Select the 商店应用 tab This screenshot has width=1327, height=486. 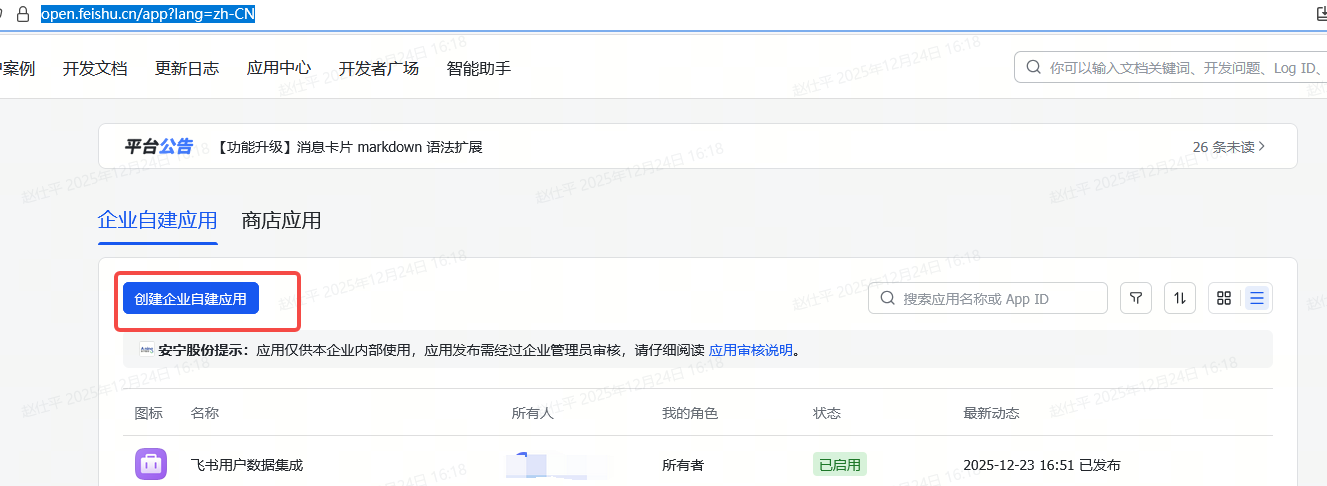[x=282, y=220]
